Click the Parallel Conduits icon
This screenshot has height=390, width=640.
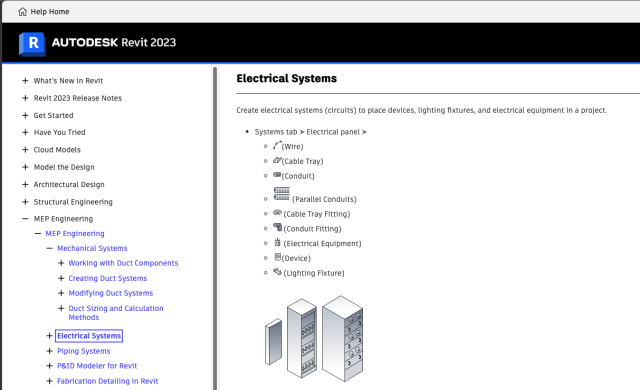point(282,194)
